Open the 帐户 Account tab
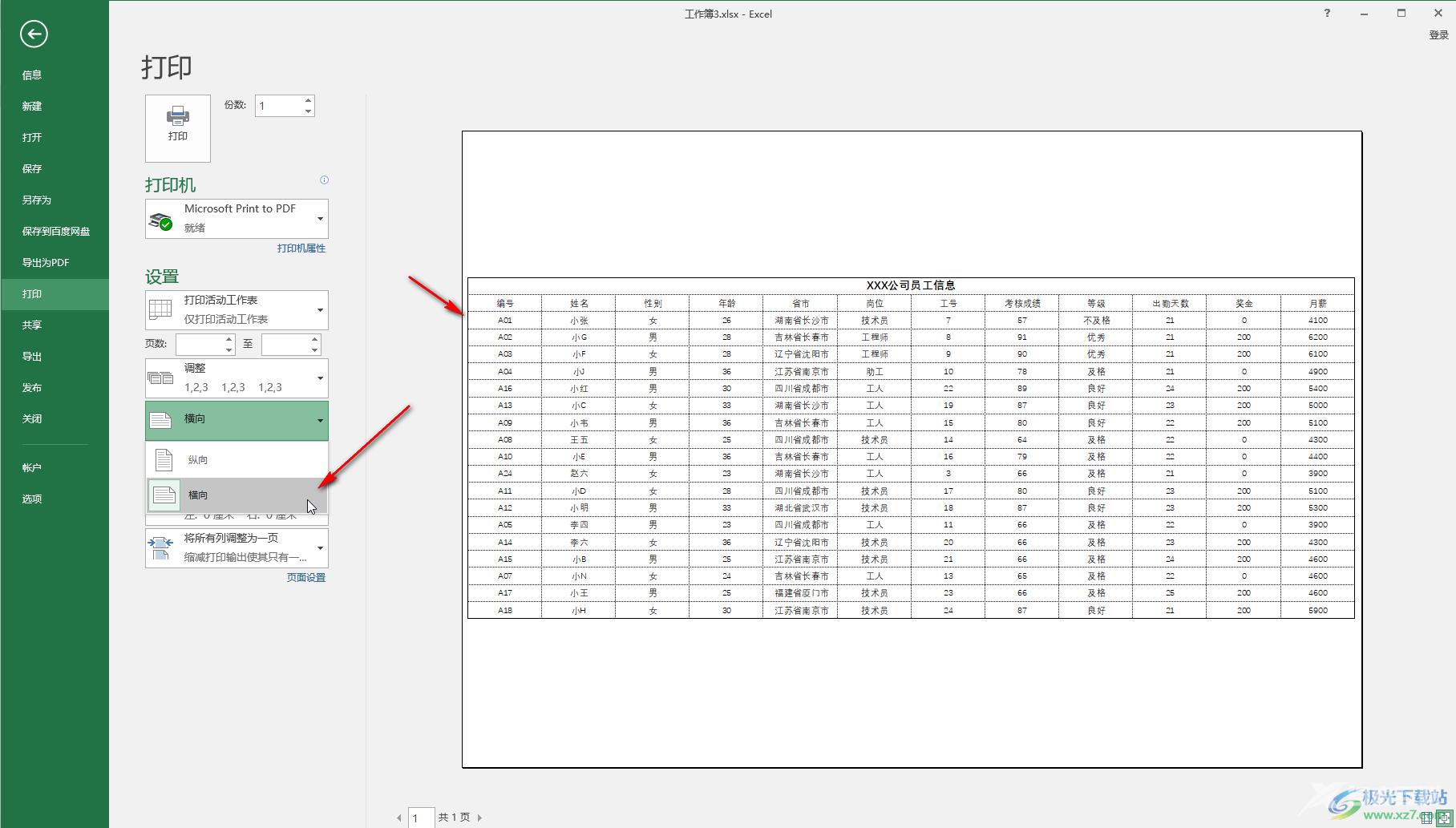Viewport: 1456px width, 828px height. 55,467
